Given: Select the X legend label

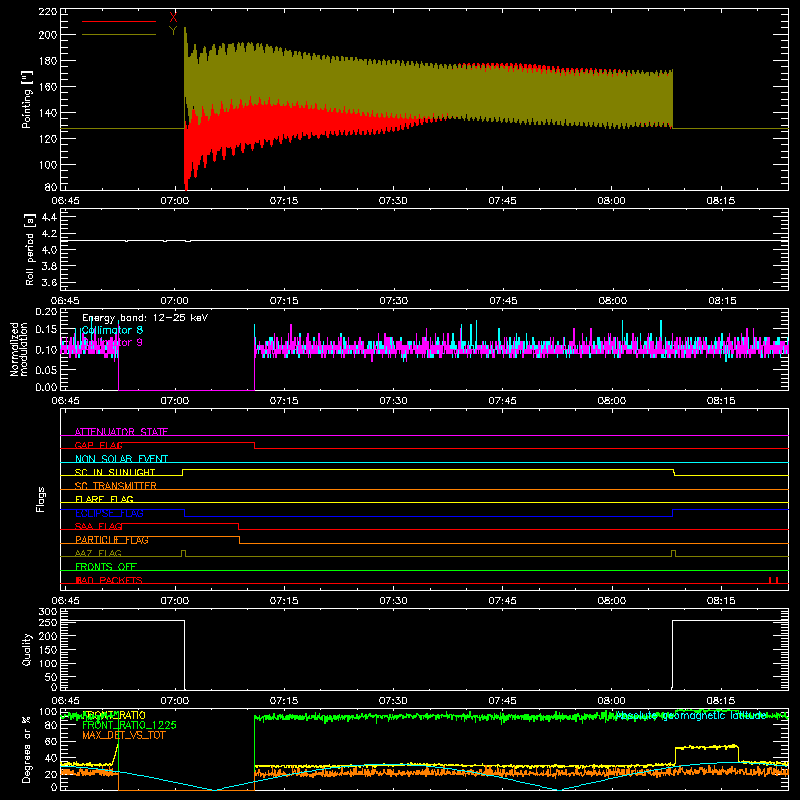Looking at the screenshot, I should 173,18.
